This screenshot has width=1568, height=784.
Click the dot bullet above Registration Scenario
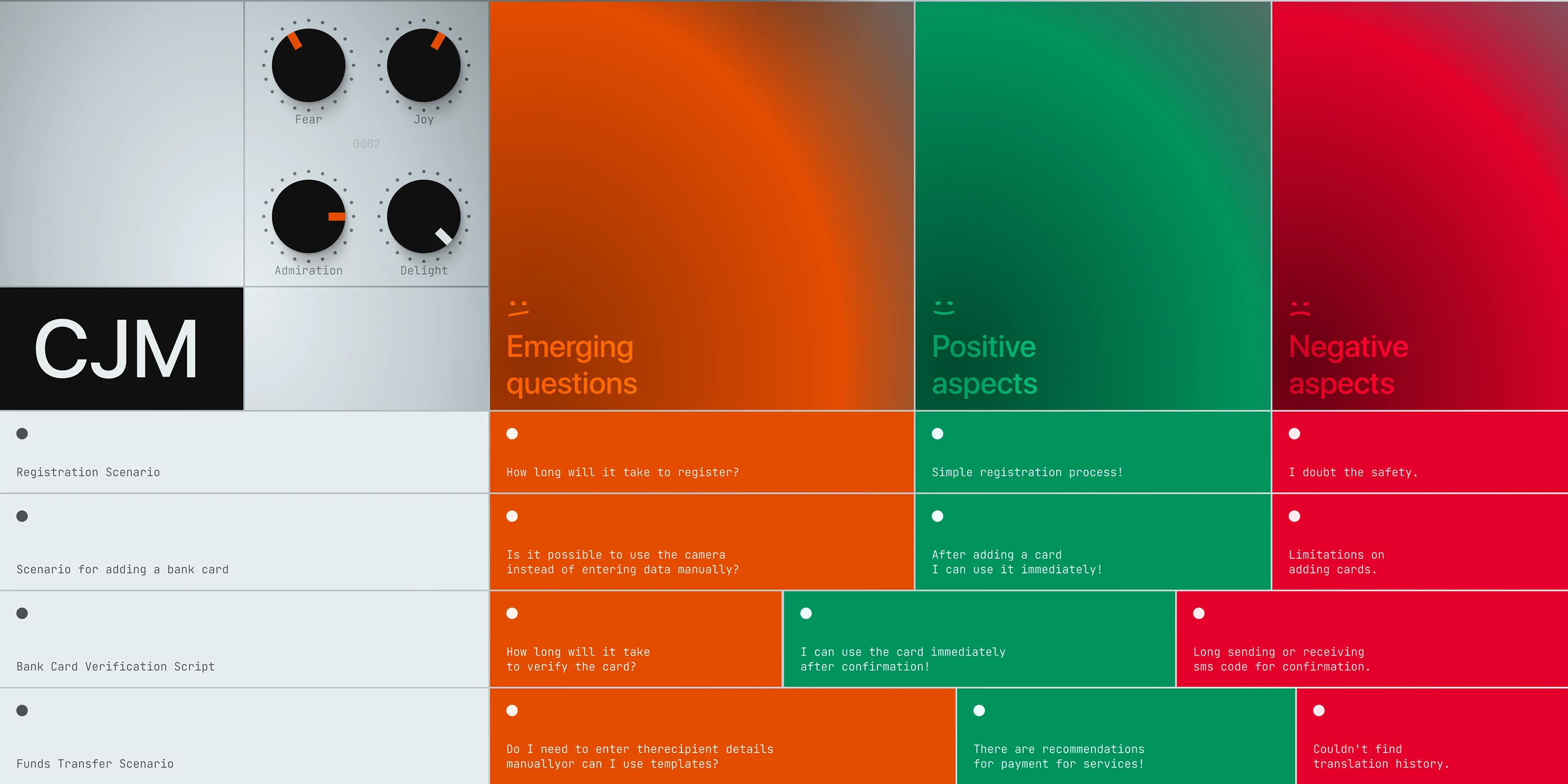click(x=22, y=433)
